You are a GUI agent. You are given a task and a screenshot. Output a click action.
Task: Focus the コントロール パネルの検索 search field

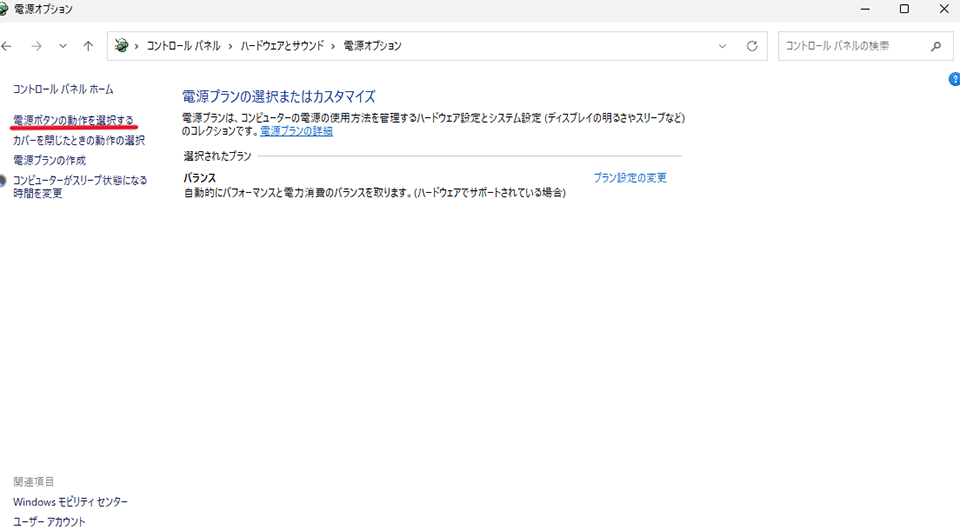point(850,46)
